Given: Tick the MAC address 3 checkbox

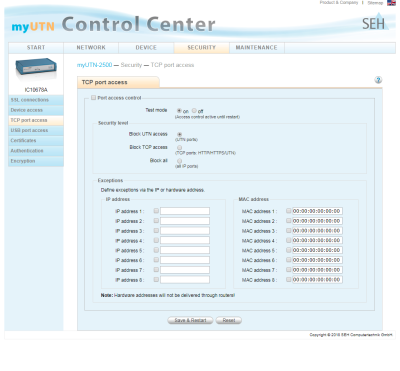Looking at the screenshot, I should pos(289,231).
